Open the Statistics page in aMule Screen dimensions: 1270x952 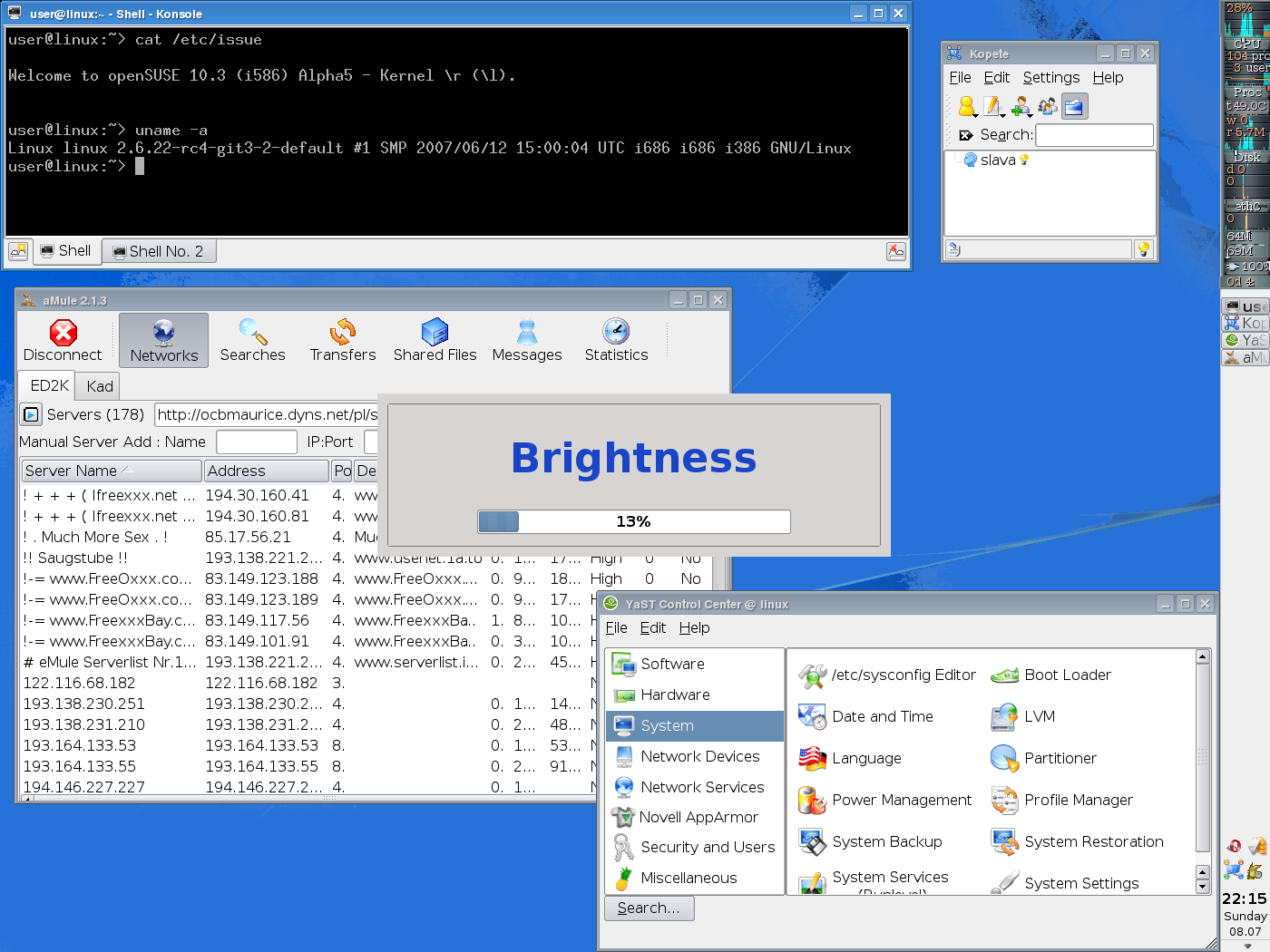point(616,341)
